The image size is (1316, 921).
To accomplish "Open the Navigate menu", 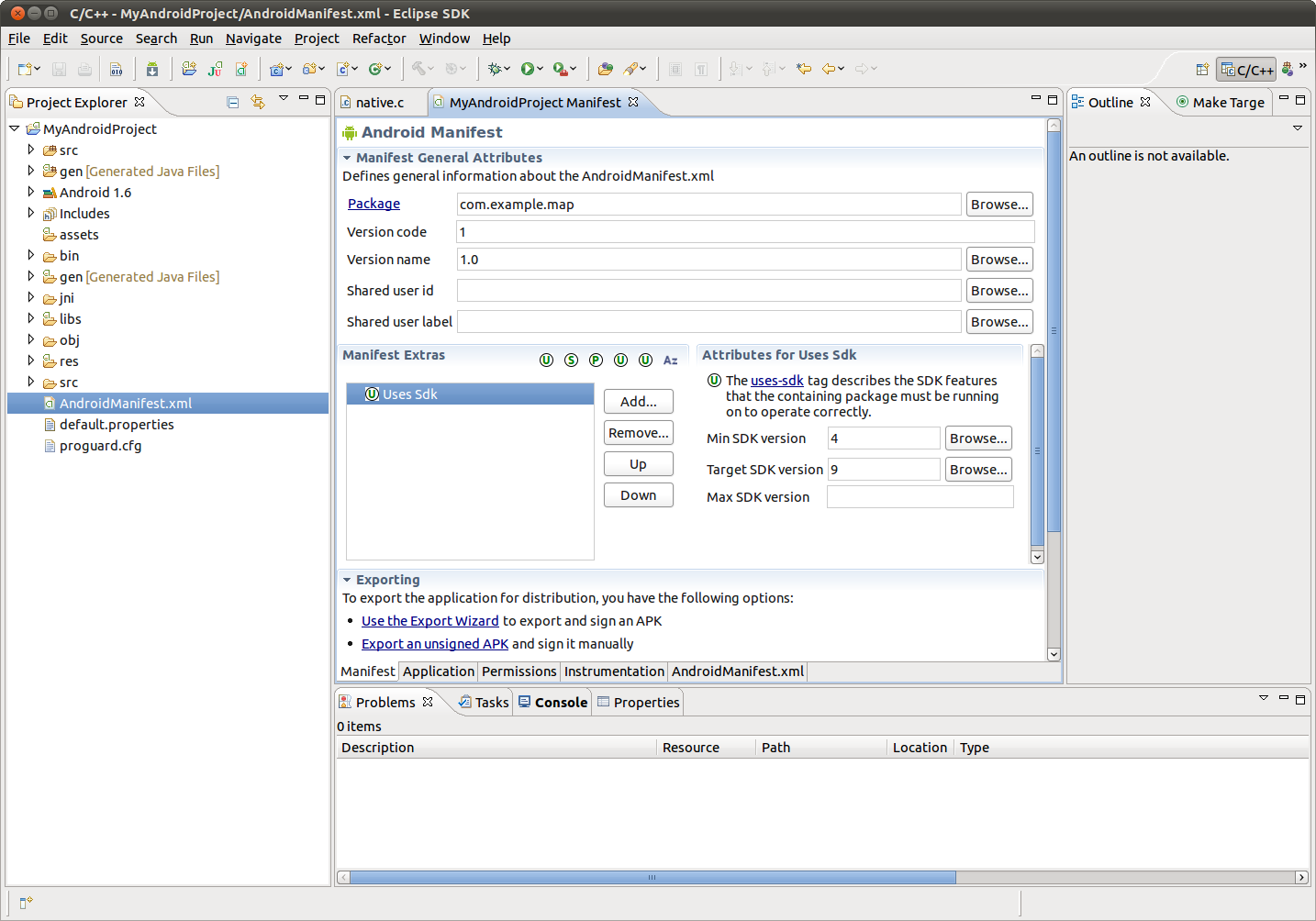I will pyautogui.click(x=253, y=39).
